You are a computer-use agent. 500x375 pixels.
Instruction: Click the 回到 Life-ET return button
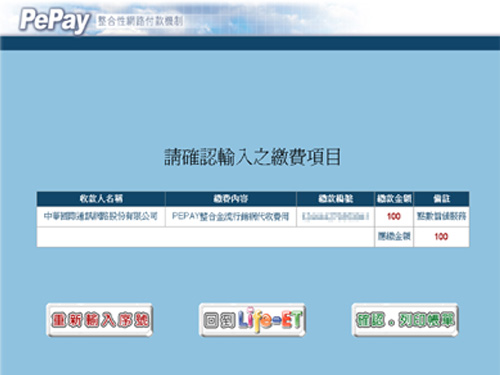[x=252, y=320]
